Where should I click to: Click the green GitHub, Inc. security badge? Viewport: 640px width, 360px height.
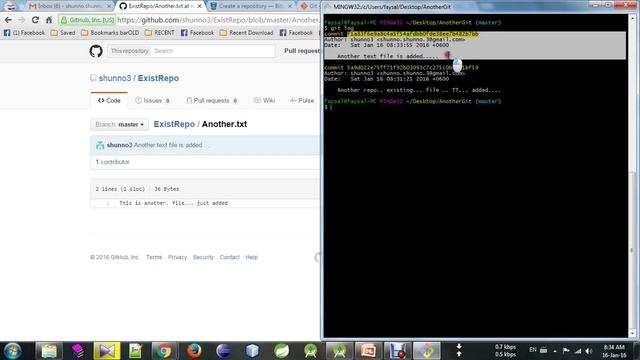(87, 20)
